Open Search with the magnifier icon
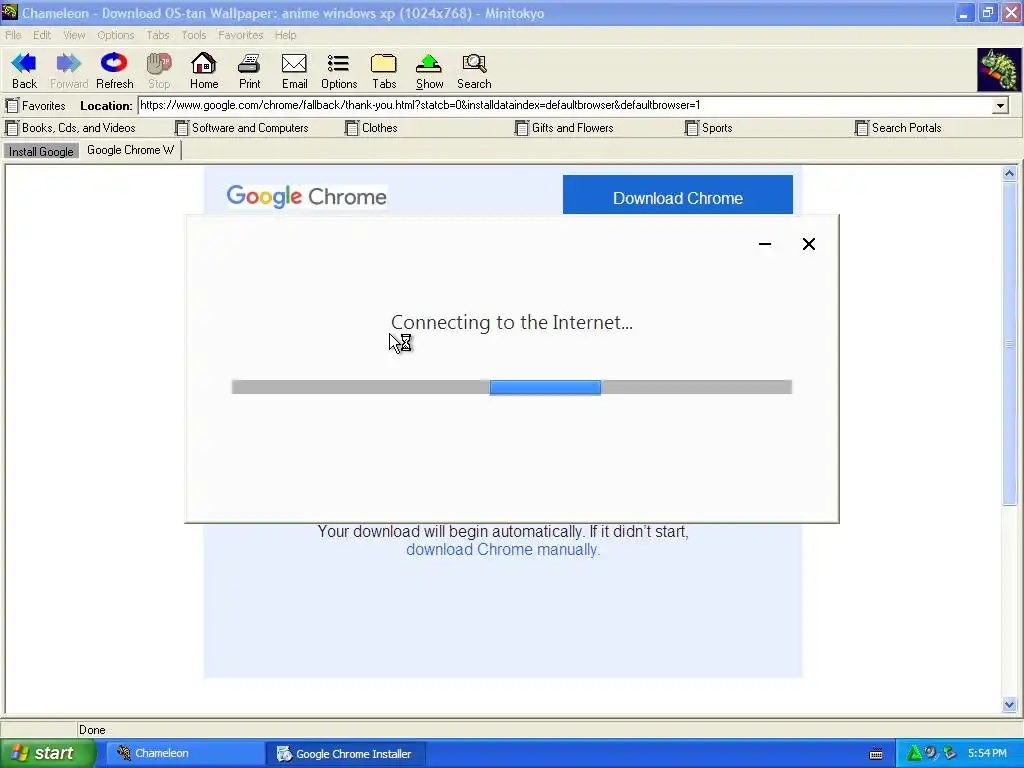1024x768 pixels. click(x=474, y=63)
